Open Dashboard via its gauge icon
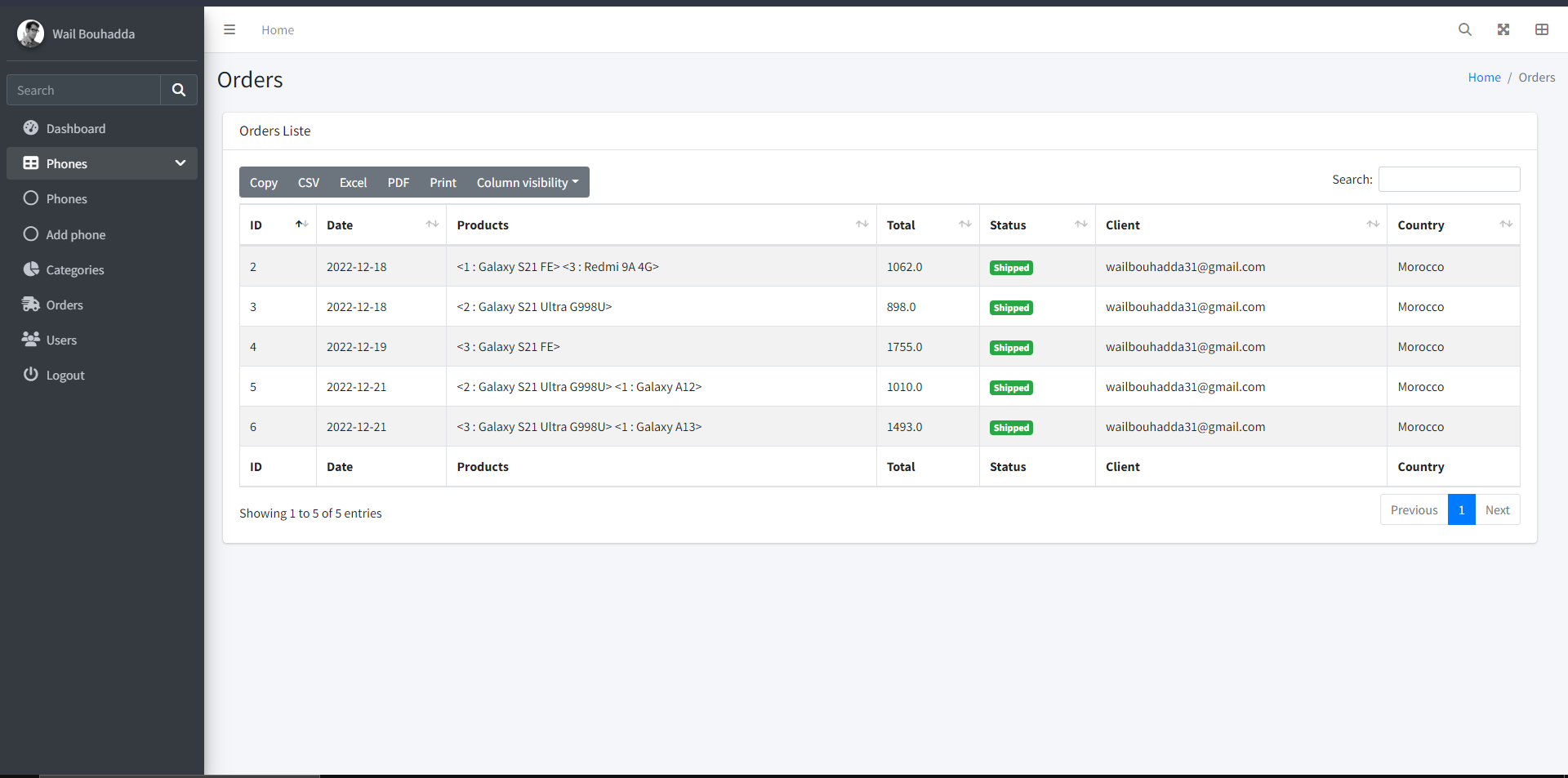The width and height of the screenshot is (1568, 778). coord(31,128)
